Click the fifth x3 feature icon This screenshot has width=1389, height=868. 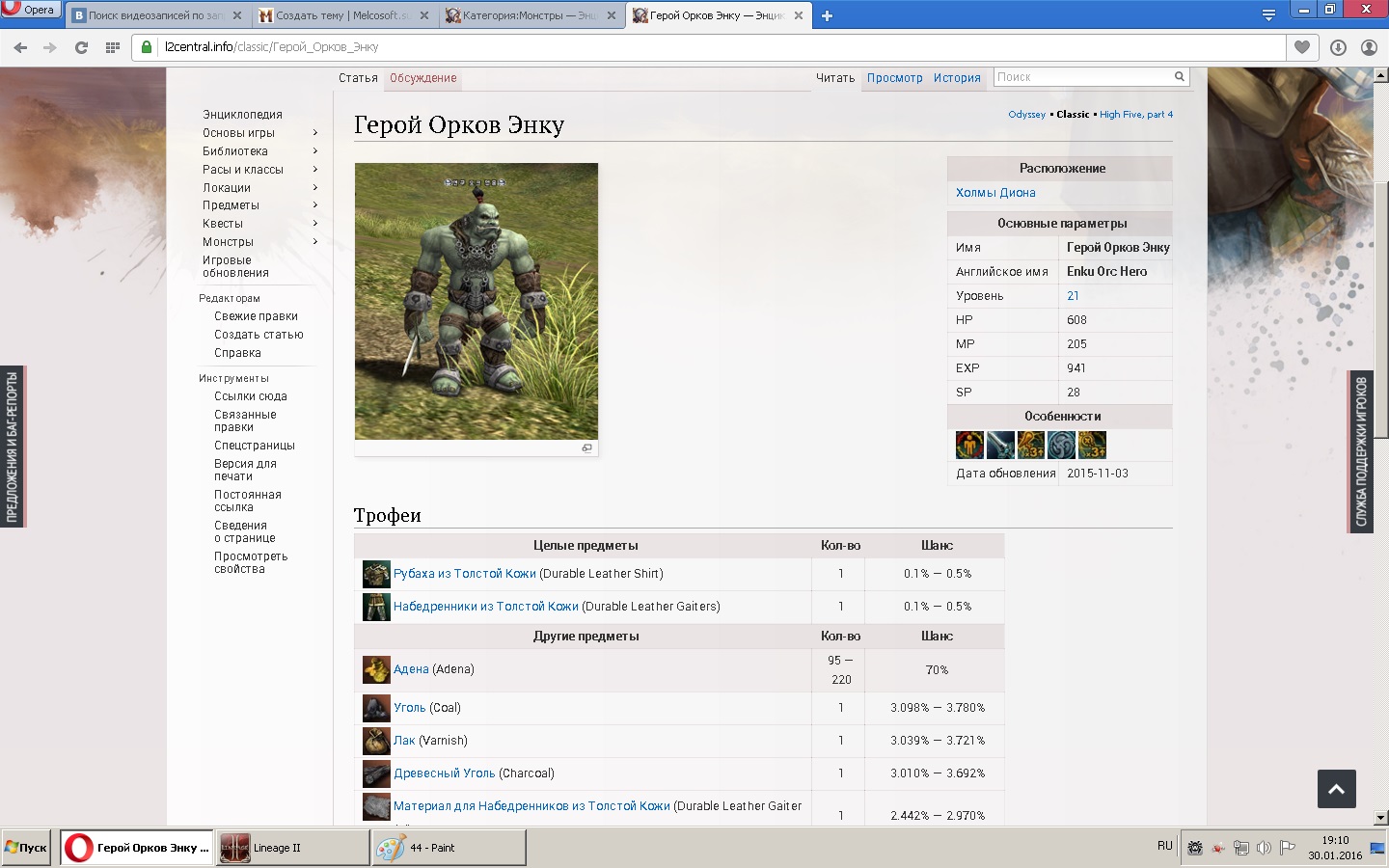point(1092,445)
